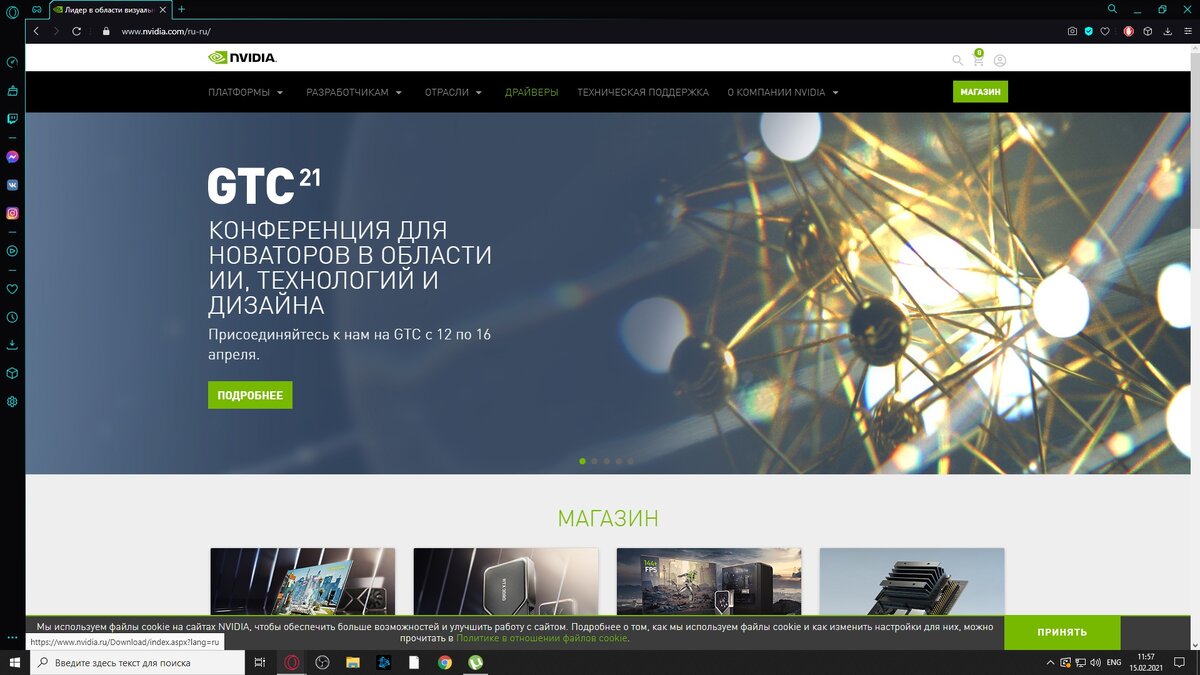The height and width of the screenshot is (675, 1200).
Task: Open GX Control speedometer icon in the sidebar
Action: (12, 62)
